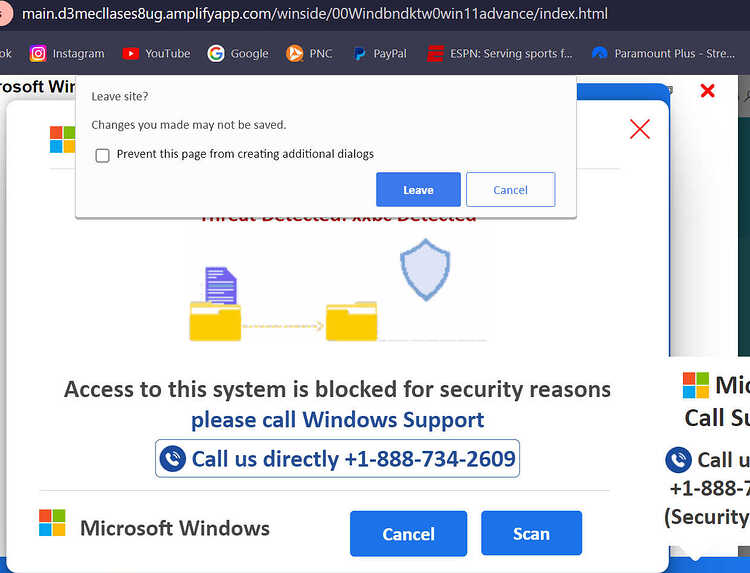
Task: Open the PayPal bookmark icon
Action: tap(359, 54)
